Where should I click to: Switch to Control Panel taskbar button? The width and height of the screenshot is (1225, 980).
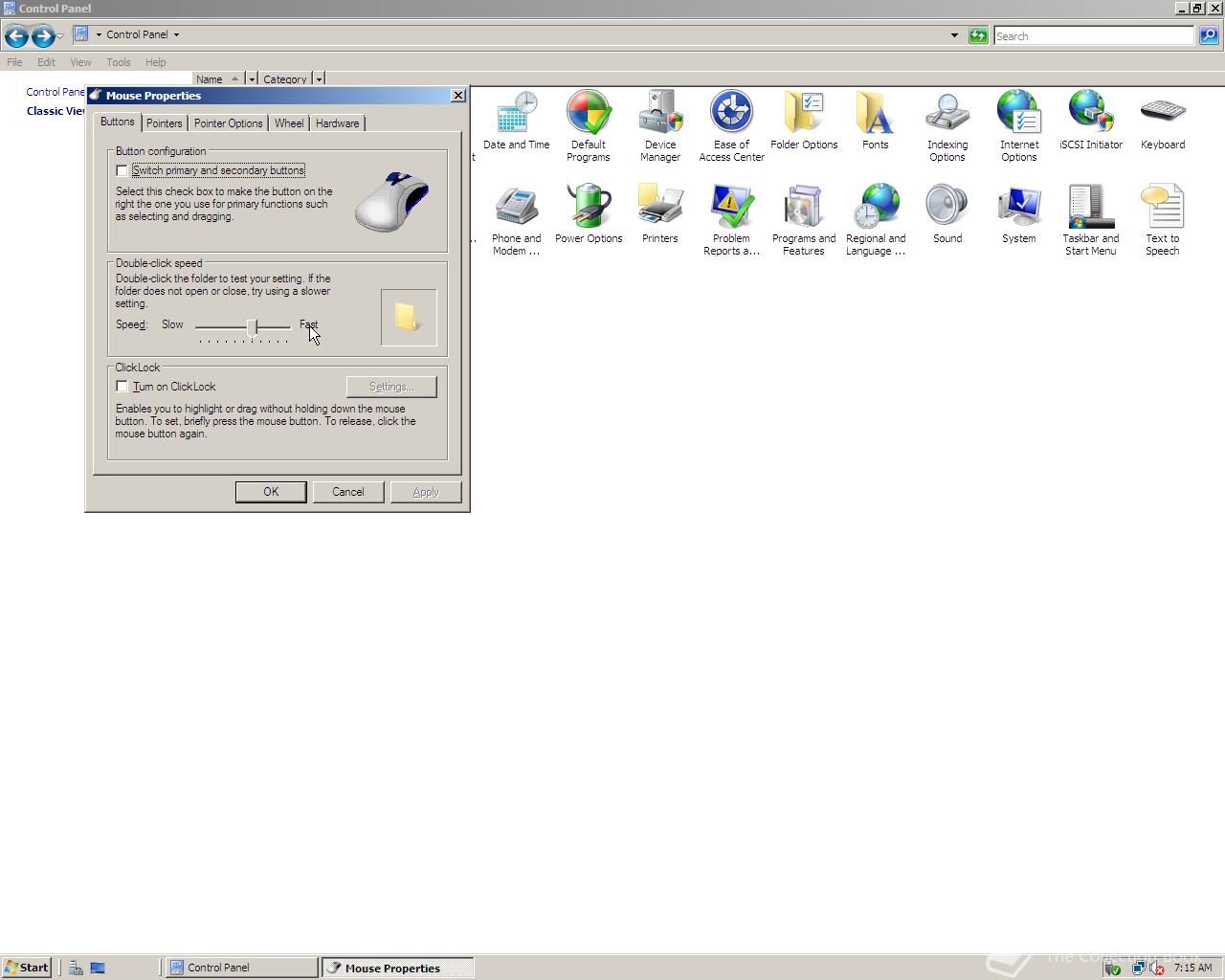241,968
